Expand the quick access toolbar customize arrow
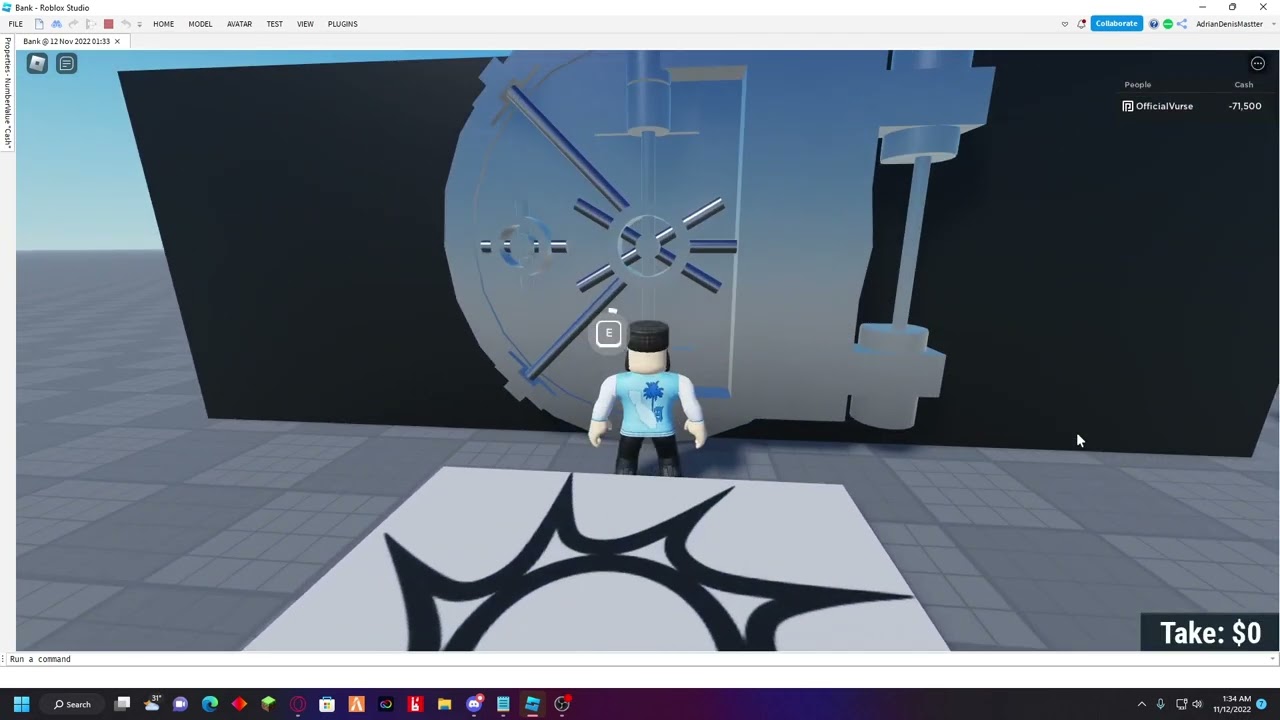This screenshot has width=1280, height=720. 139,24
